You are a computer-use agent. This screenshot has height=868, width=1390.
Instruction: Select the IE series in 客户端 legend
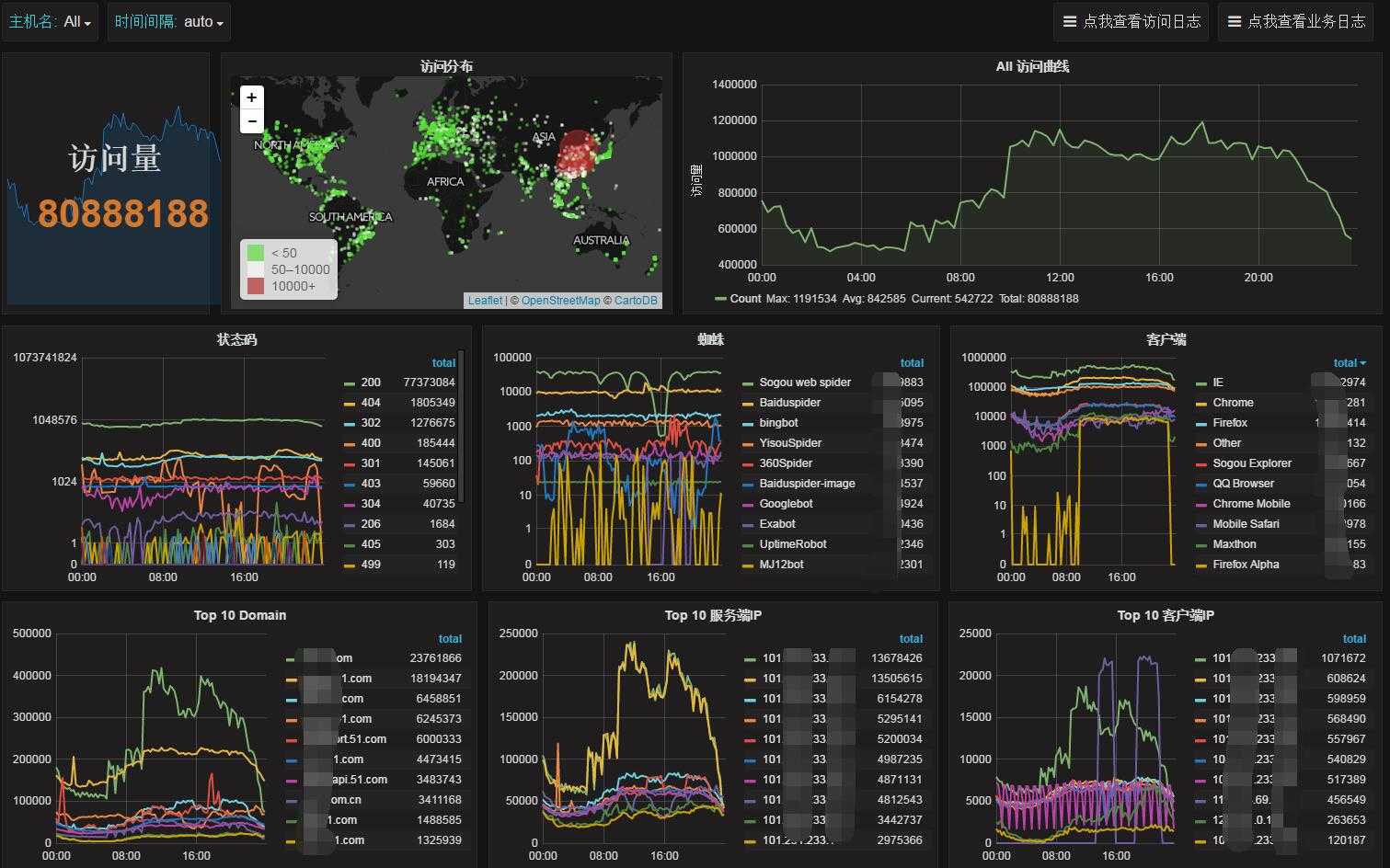(1218, 383)
